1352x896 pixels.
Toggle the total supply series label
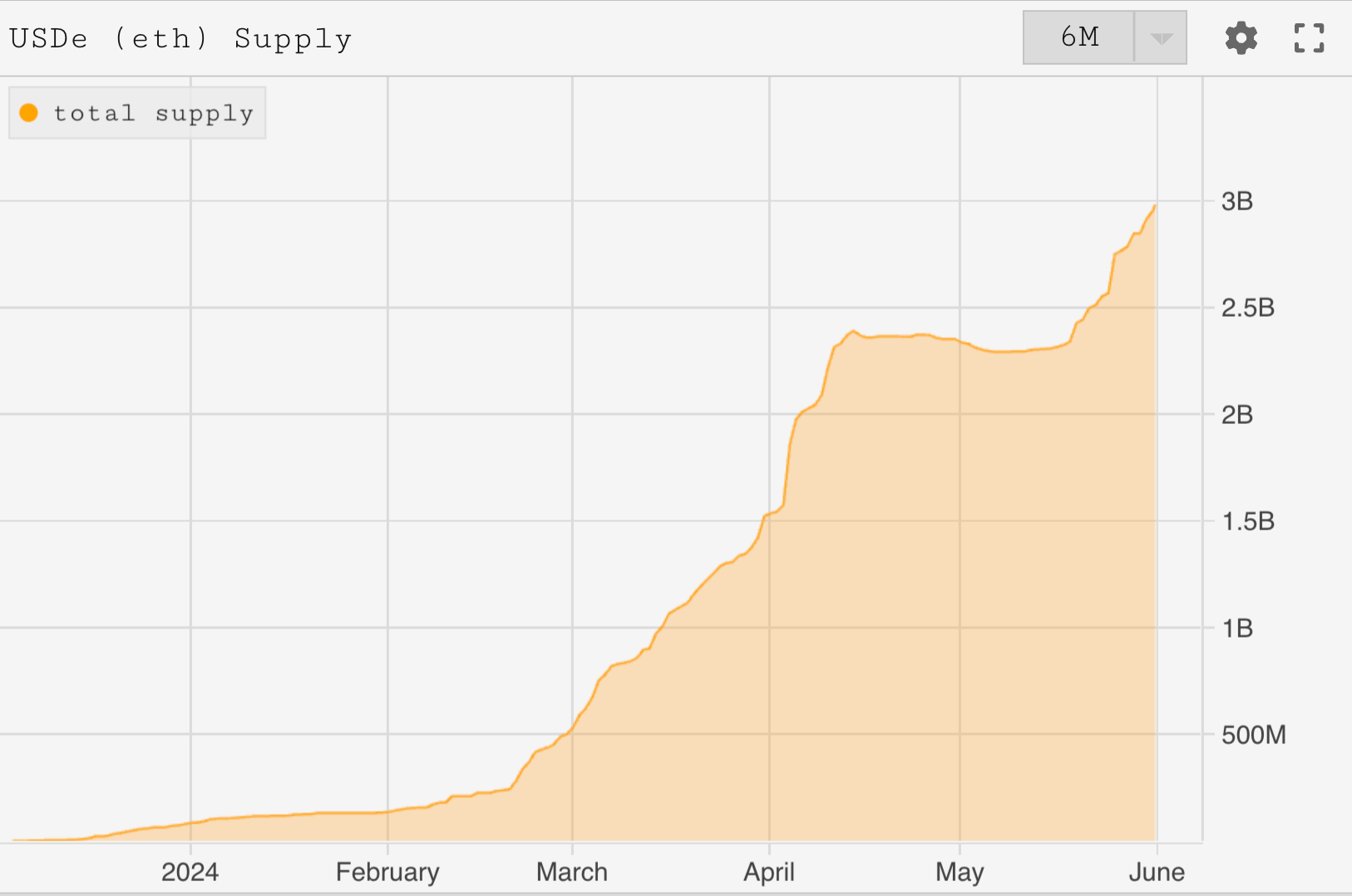coord(153,113)
